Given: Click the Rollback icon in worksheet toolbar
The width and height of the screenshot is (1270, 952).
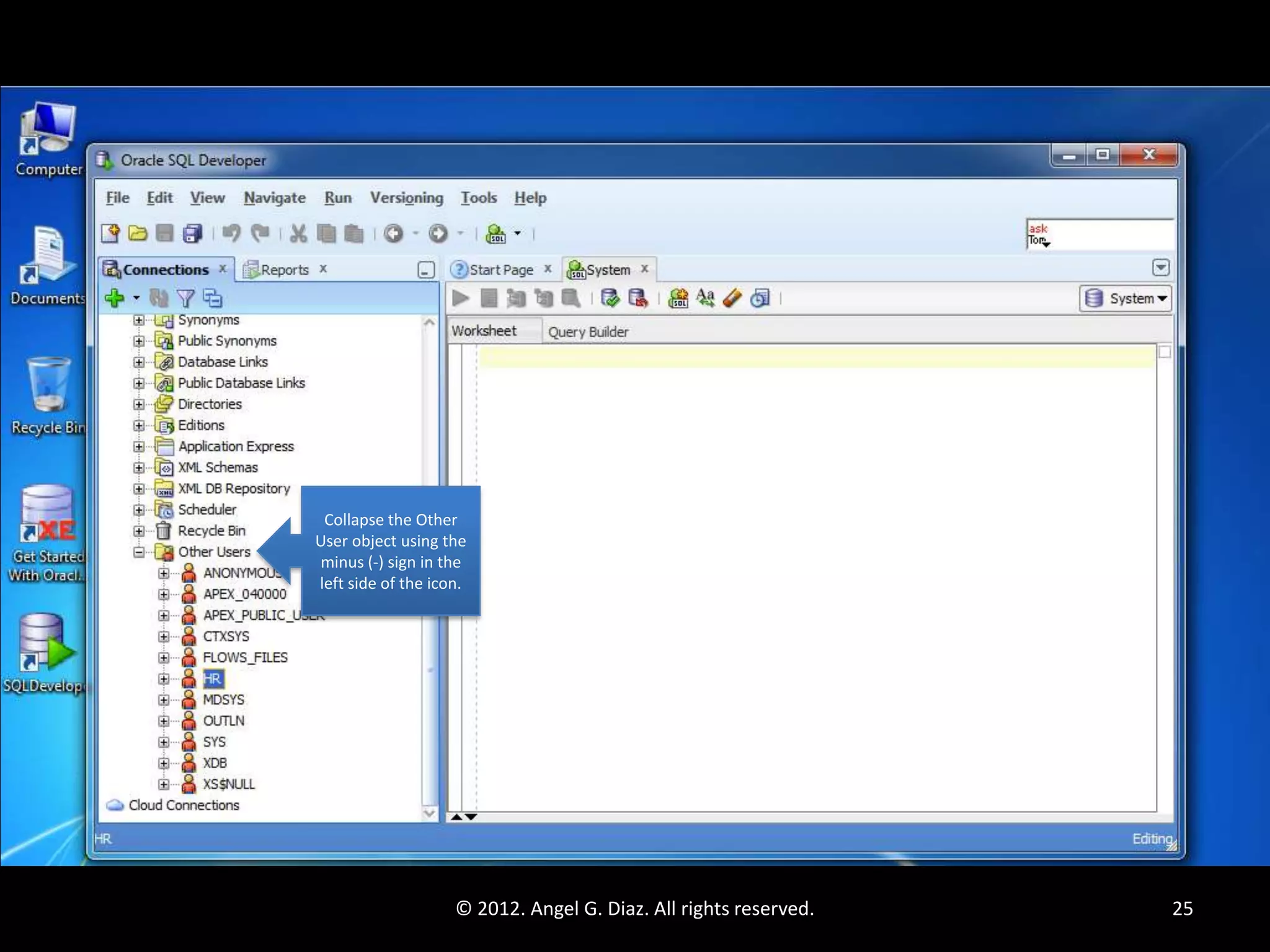Looking at the screenshot, I should pyautogui.click(x=637, y=299).
